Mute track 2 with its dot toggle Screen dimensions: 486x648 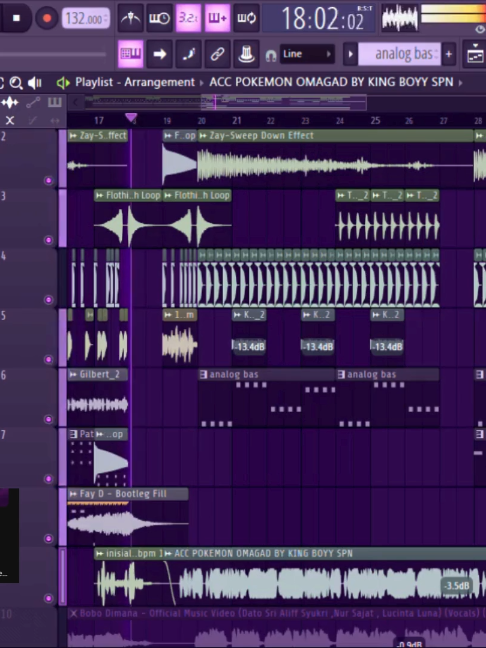pyautogui.click(x=48, y=180)
